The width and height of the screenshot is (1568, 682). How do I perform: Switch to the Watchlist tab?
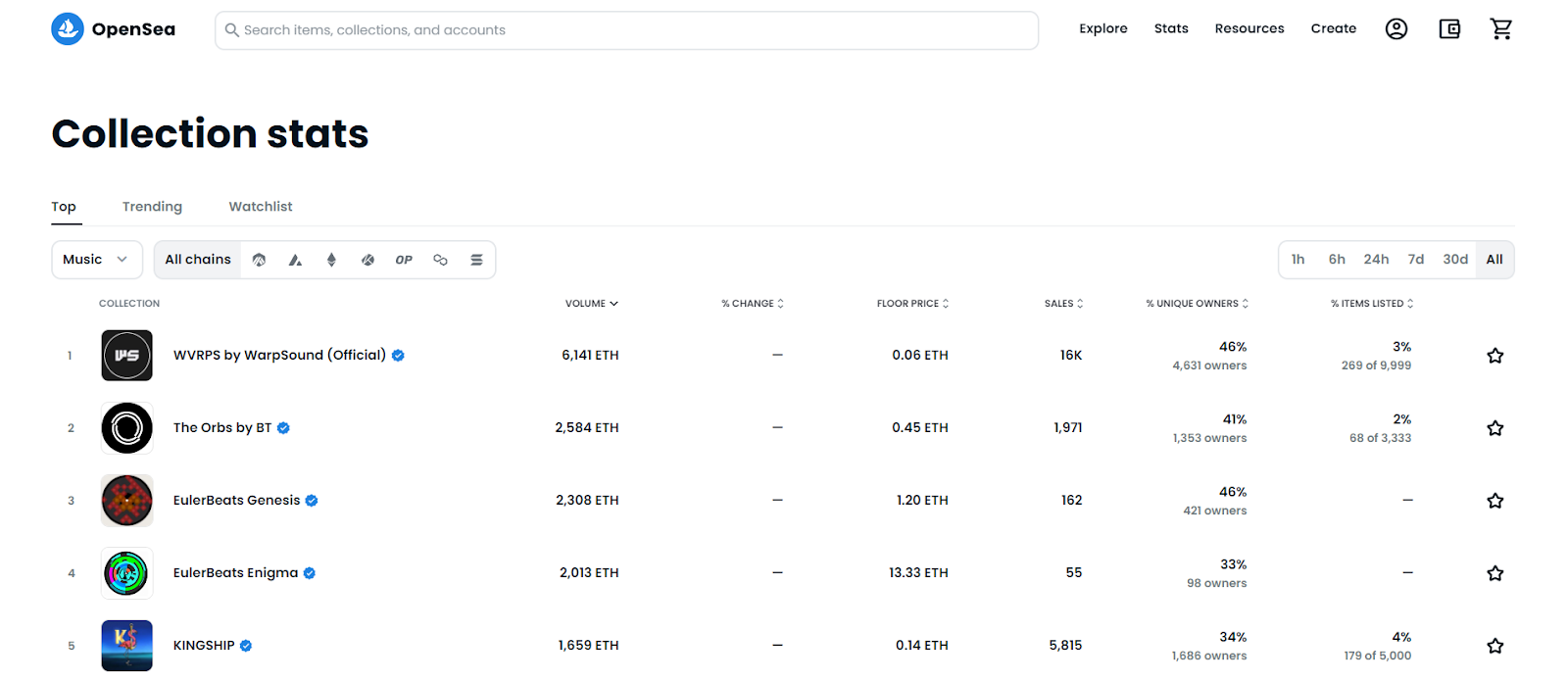tap(261, 207)
